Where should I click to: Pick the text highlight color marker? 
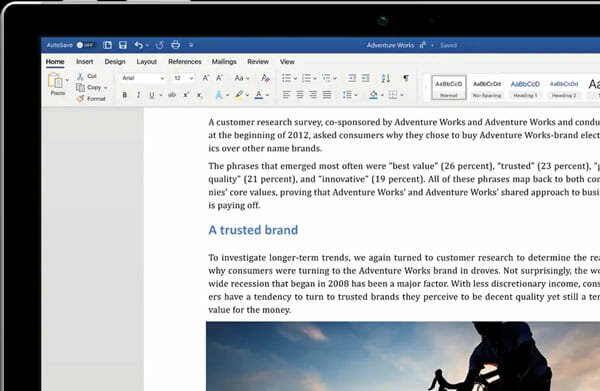239,94
